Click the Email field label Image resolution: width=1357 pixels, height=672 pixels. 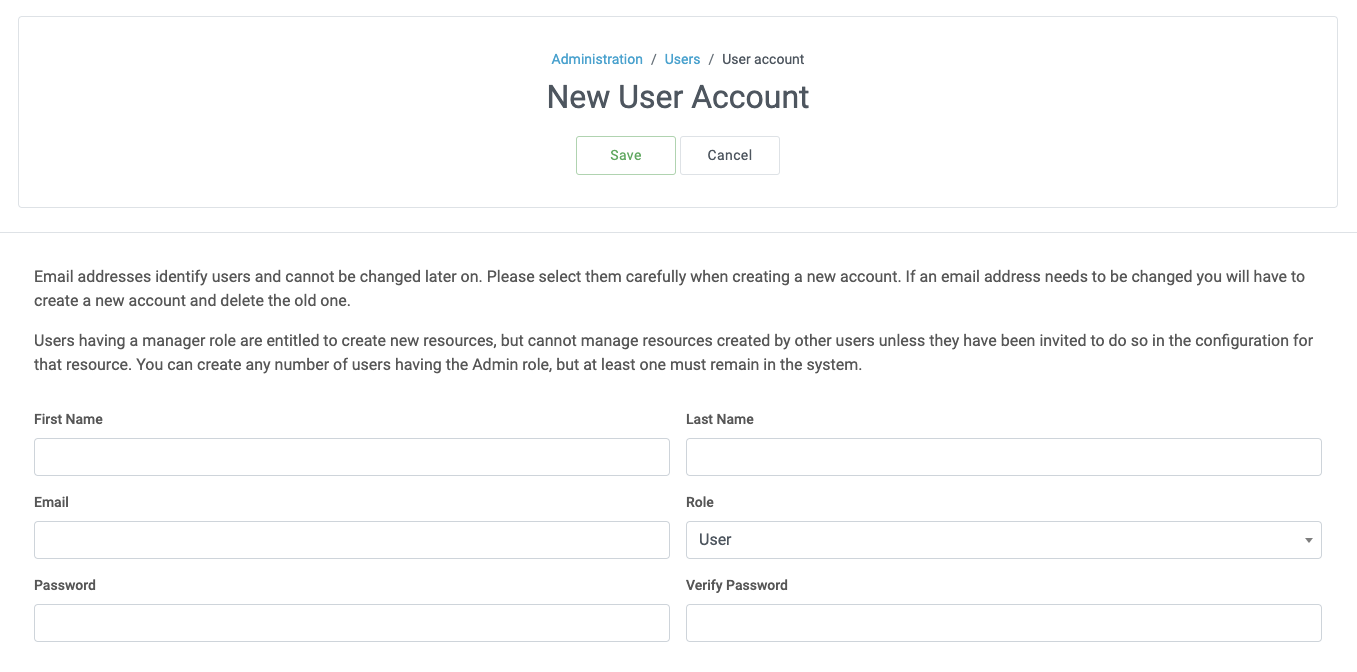[x=51, y=502]
